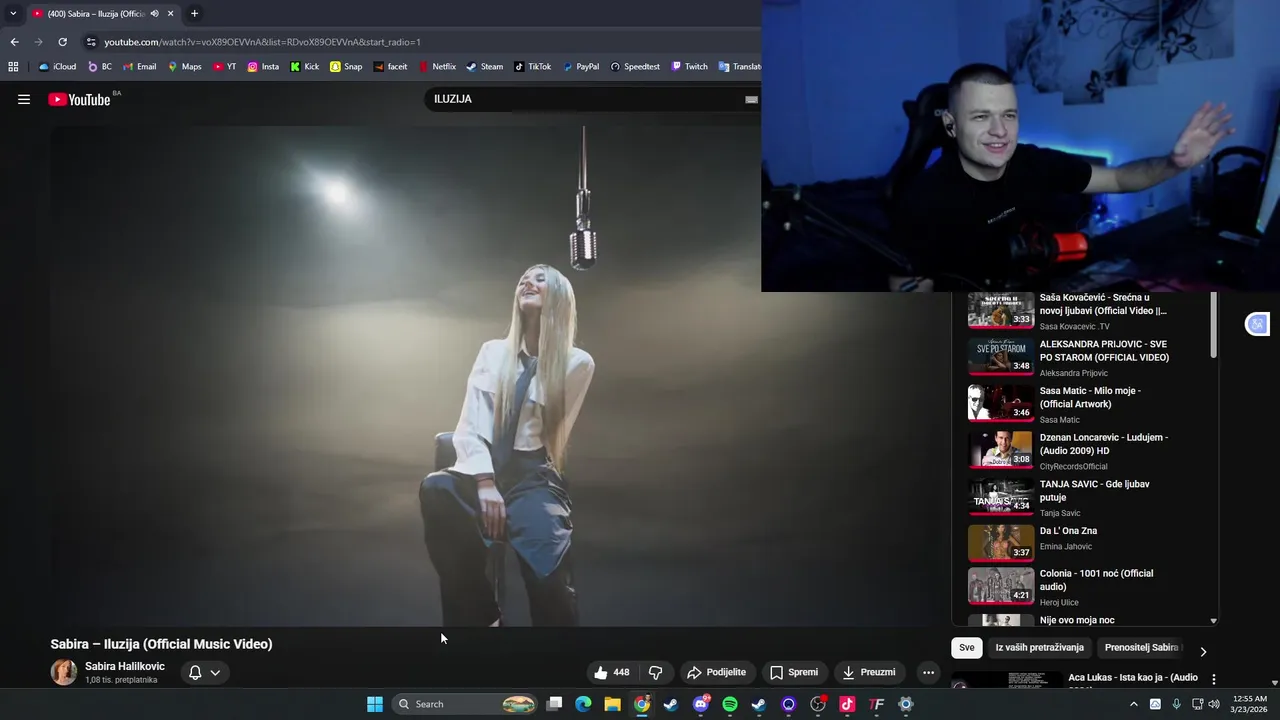Click the address bar URL
Viewport: 1280px width, 720px height.
262,42
